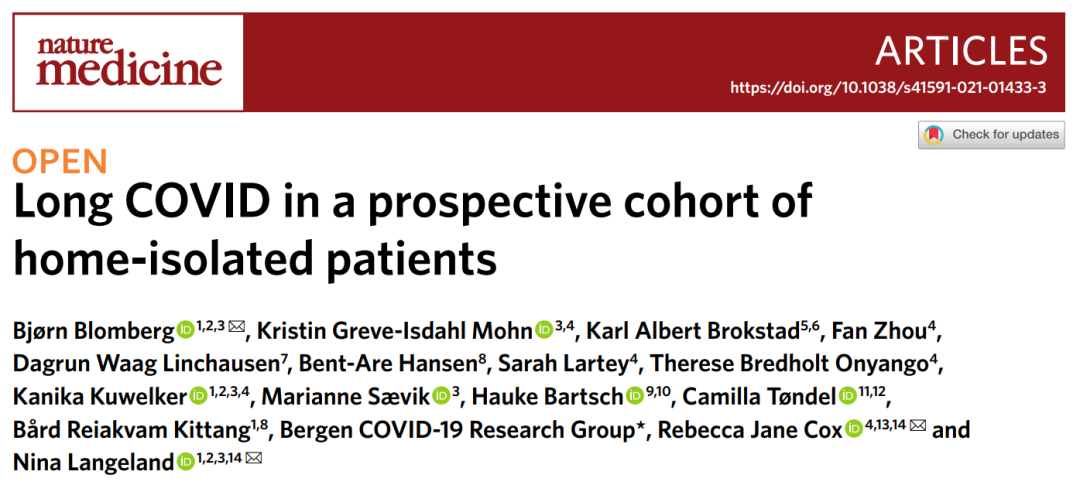
Task: Open Camilla Tøndel's ORCID icon
Action: tap(848, 397)
